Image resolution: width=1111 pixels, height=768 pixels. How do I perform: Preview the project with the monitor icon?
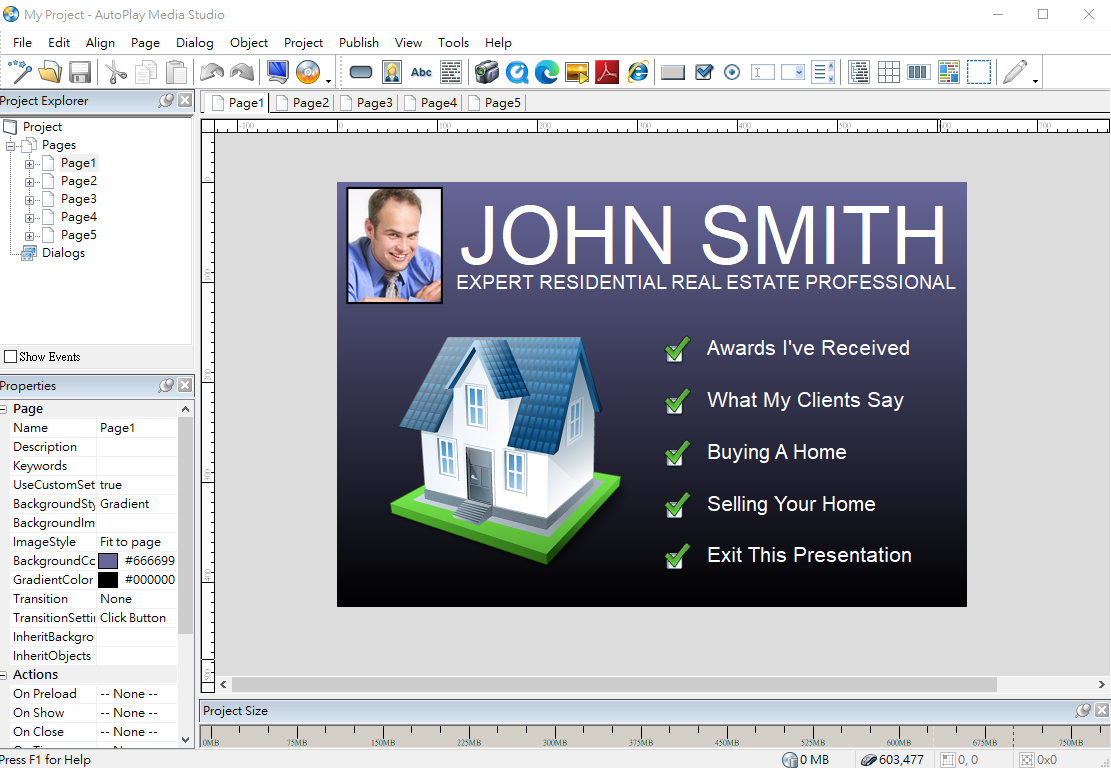pos(278,72)
